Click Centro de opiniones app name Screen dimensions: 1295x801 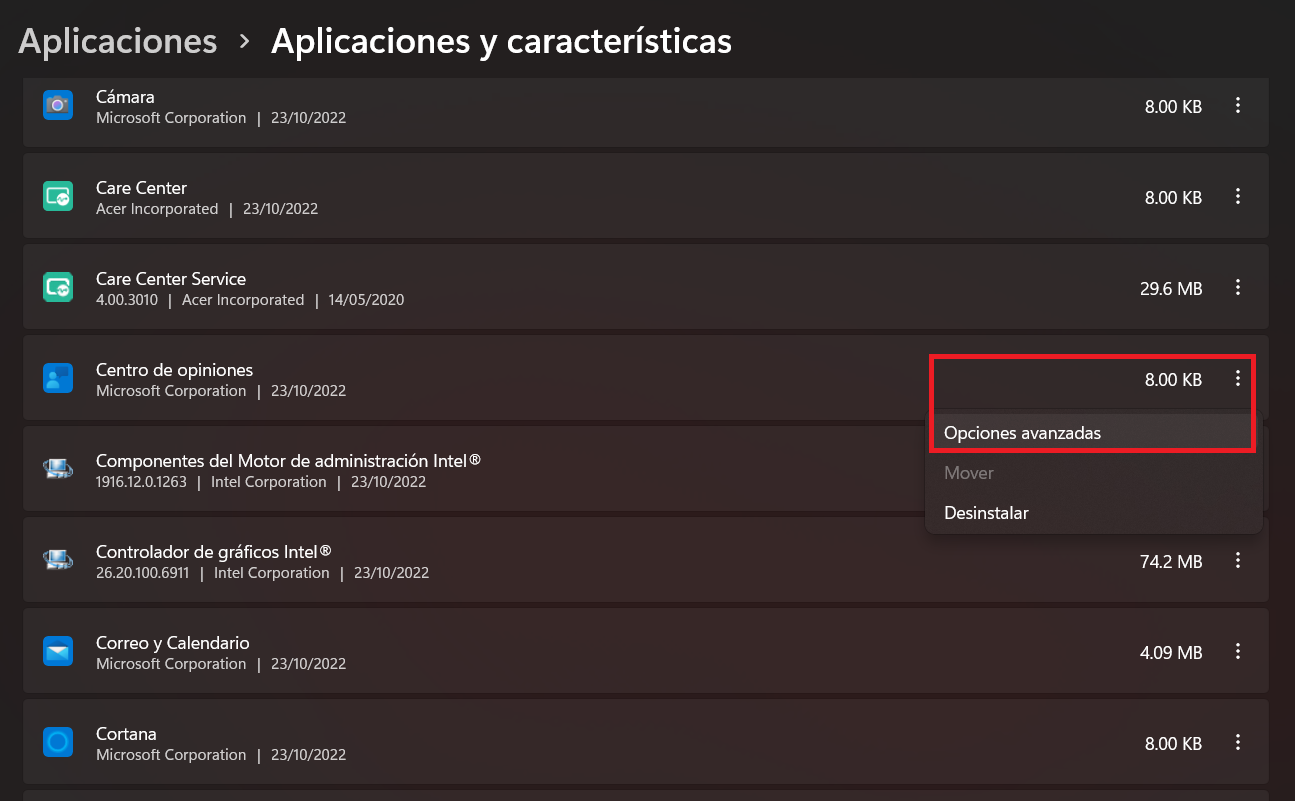tap(175, 370)
